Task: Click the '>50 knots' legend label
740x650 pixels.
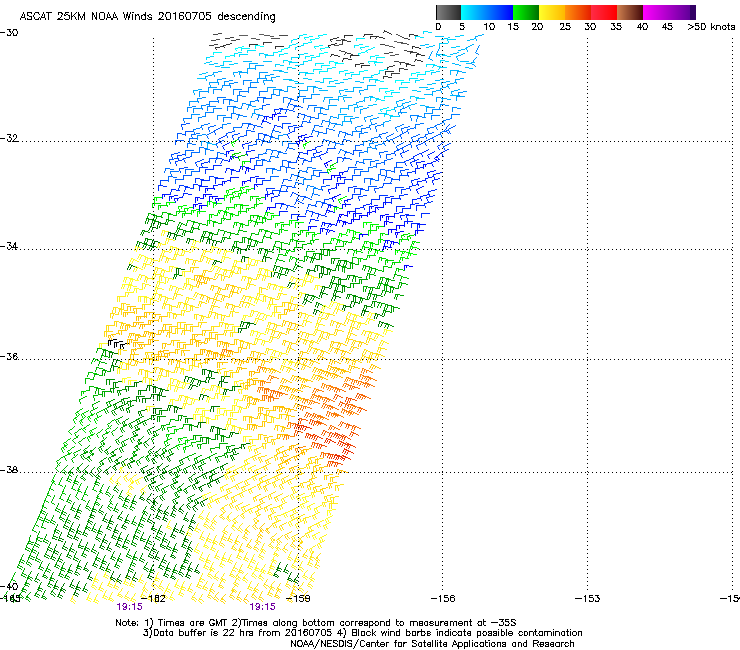Action: coord(711,27)
